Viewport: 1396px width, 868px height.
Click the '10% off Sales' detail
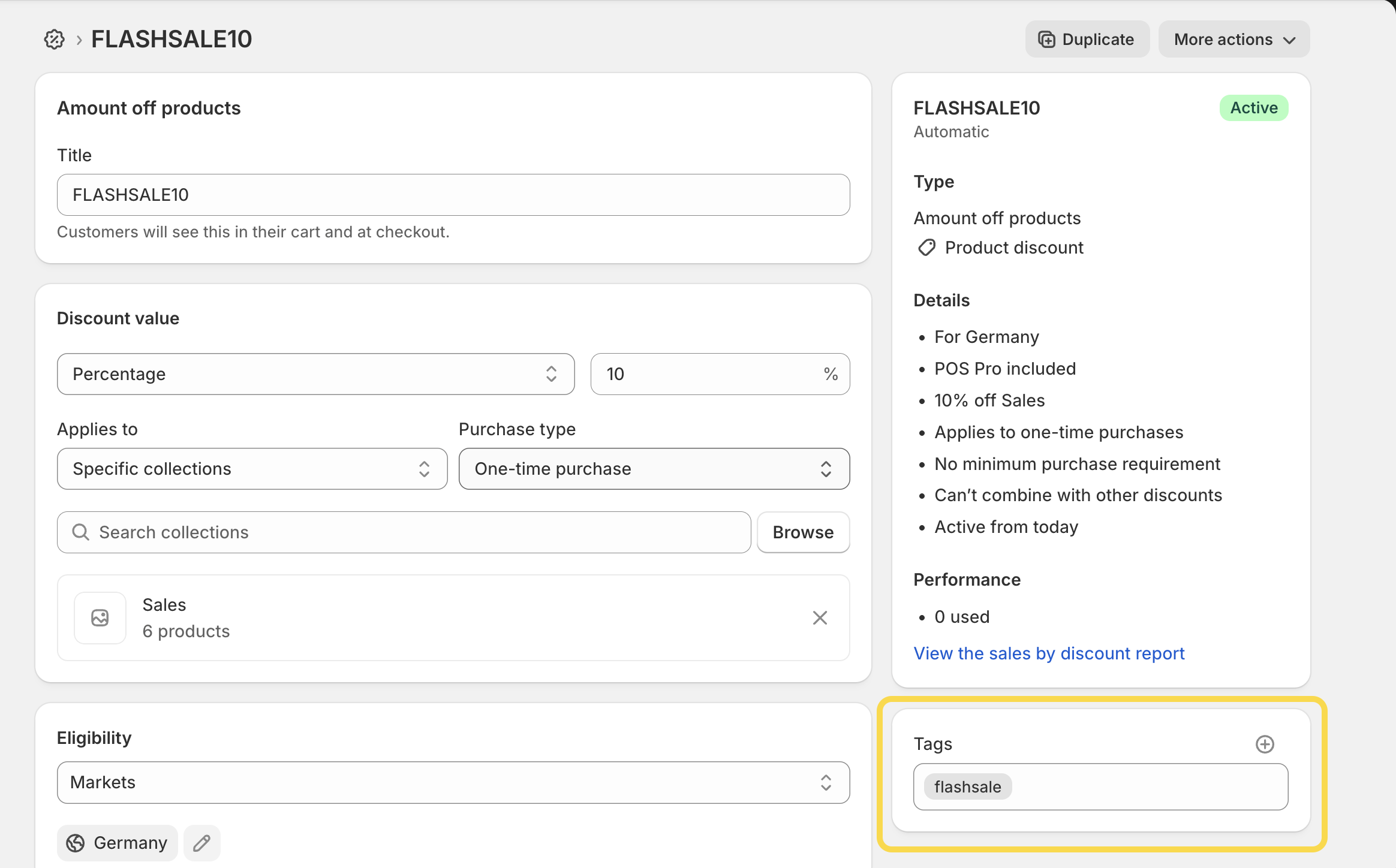989,400
